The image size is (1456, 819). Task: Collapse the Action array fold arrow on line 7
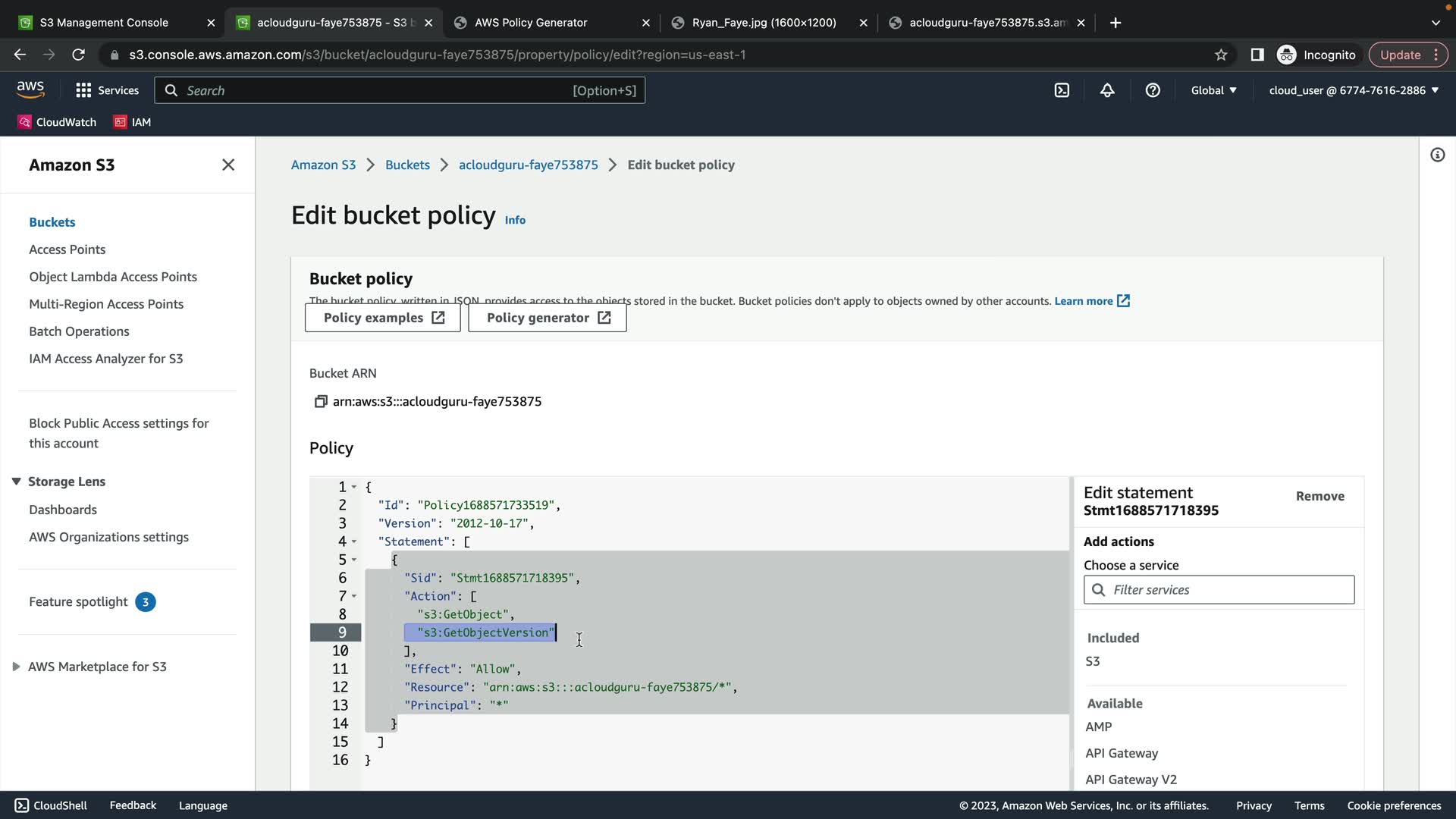click(354, 596)
